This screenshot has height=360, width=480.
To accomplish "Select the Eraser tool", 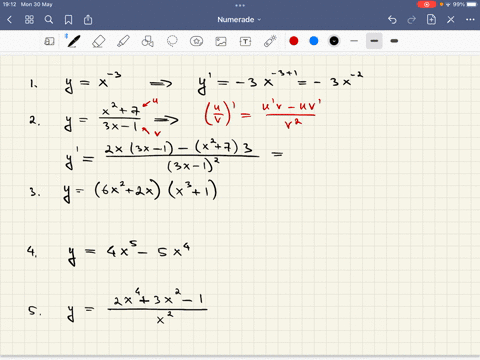I will pos(99,41).
